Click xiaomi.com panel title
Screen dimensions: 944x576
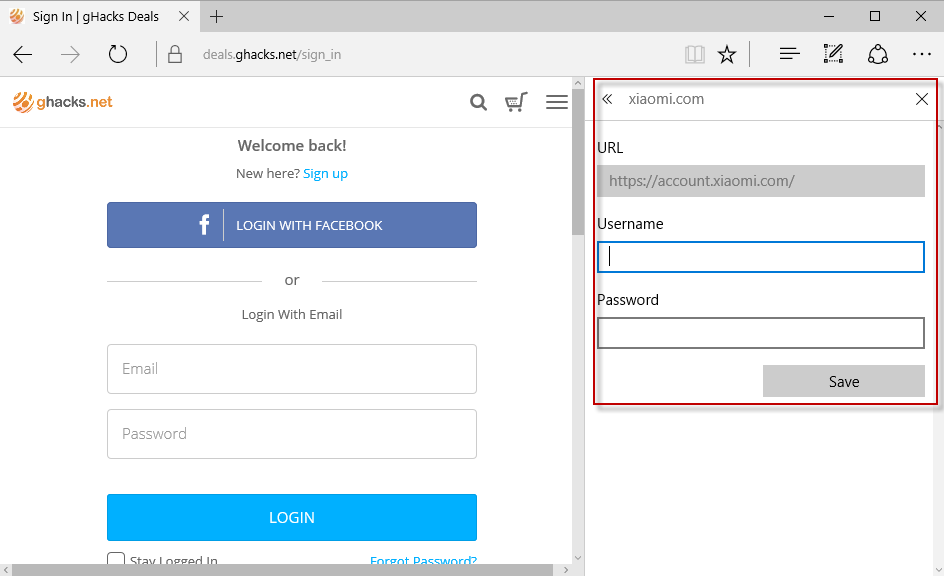click(x=666, y=99)
